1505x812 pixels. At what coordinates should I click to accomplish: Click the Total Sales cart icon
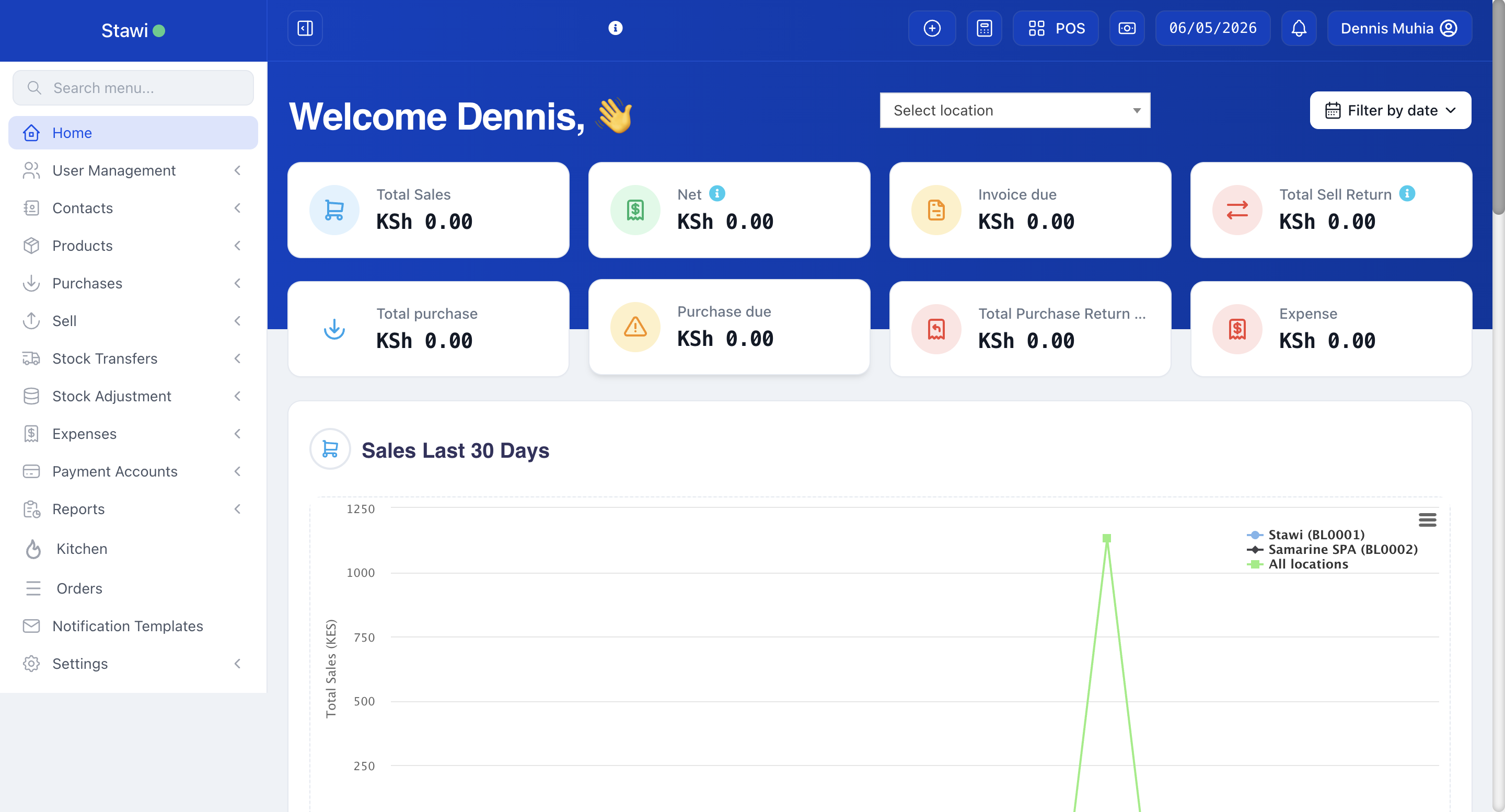[x=334, y=210]
